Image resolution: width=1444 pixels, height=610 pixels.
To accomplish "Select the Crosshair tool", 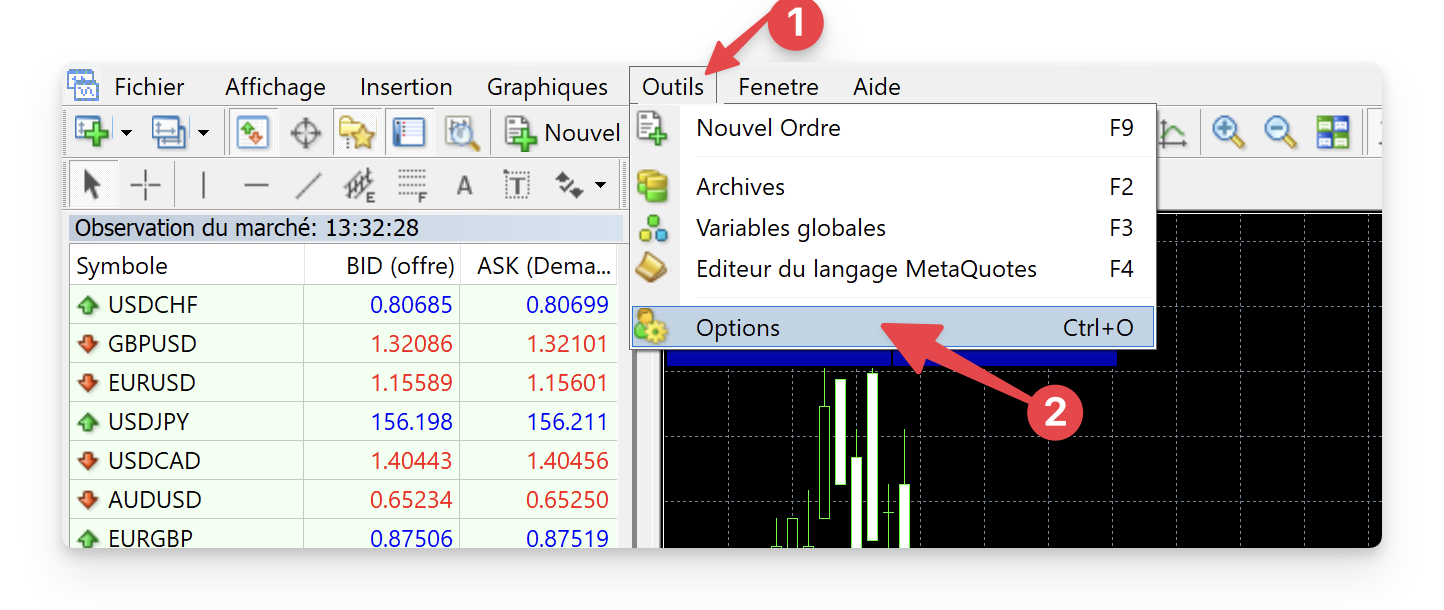I will click(x=145, y=185).
